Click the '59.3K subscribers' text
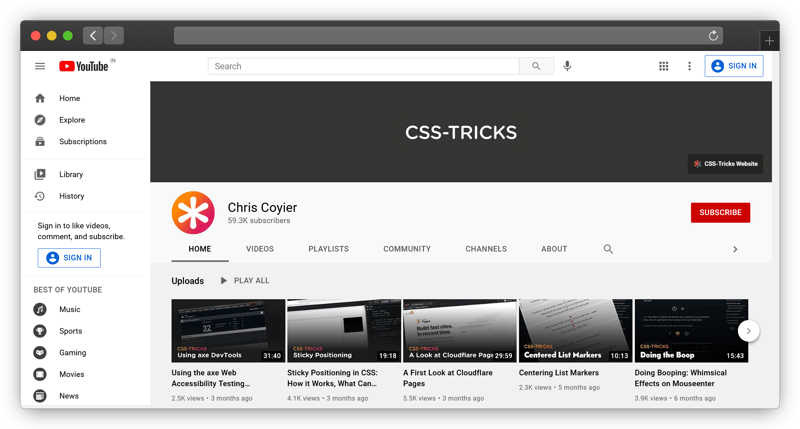The height and width of the screenshot is (429, 800). [259, 220]
